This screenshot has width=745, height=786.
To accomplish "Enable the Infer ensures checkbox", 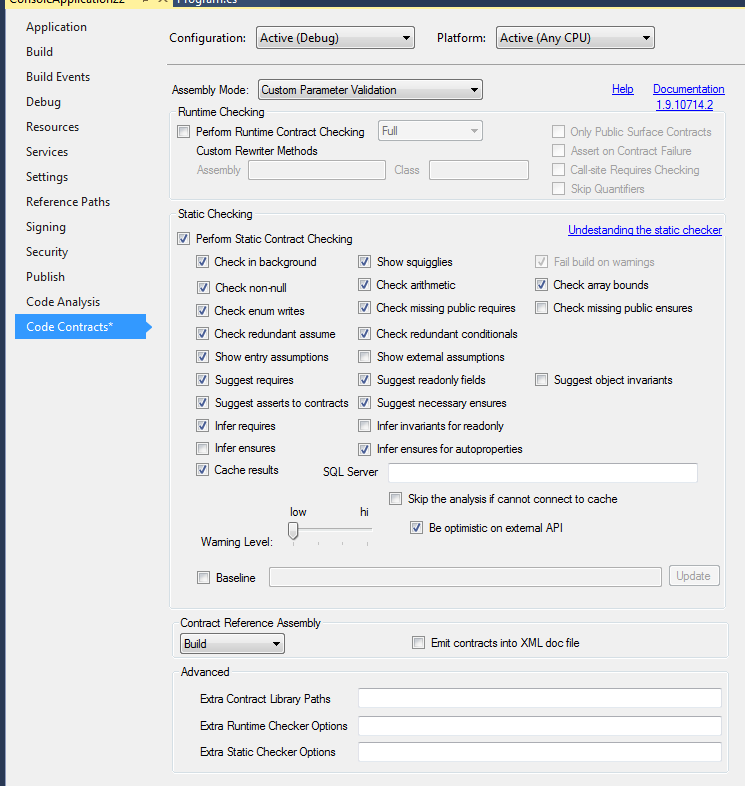I will pos(203,449).
